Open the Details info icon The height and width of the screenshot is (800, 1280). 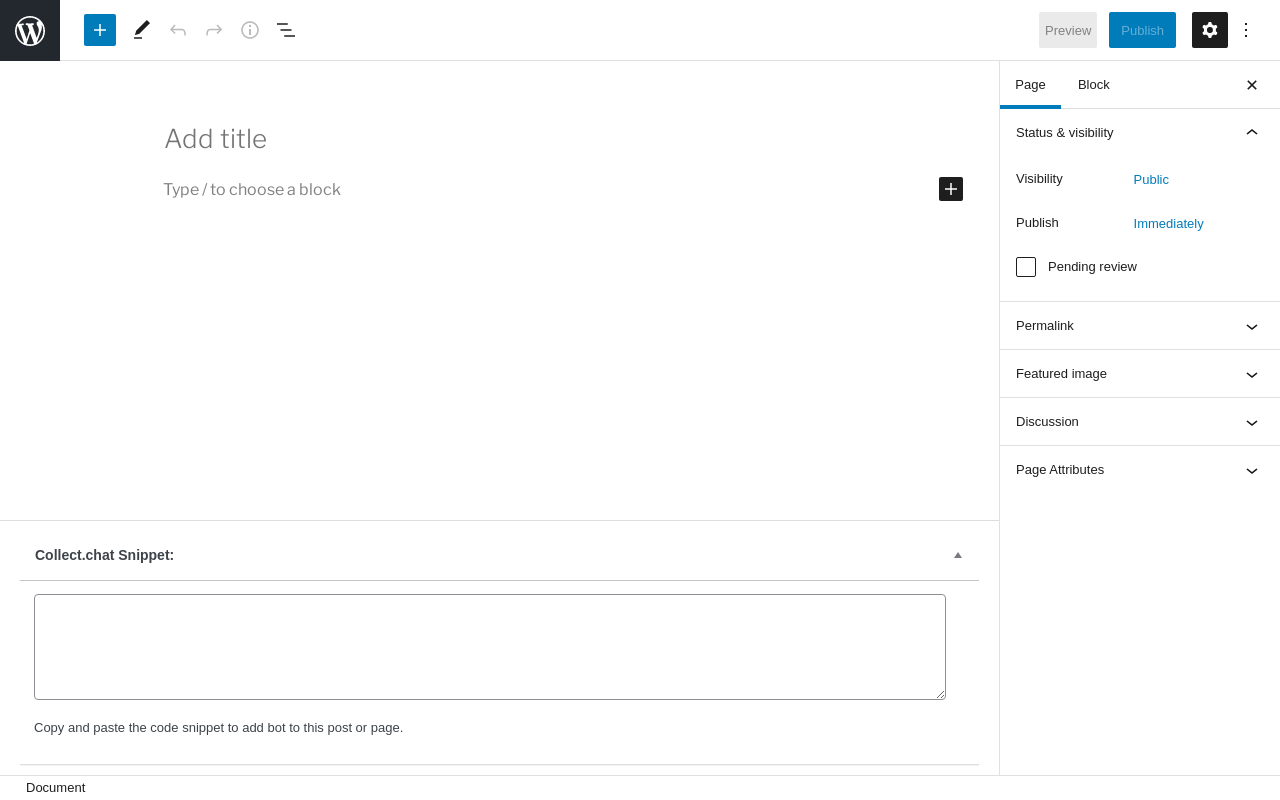click(250, 30)
